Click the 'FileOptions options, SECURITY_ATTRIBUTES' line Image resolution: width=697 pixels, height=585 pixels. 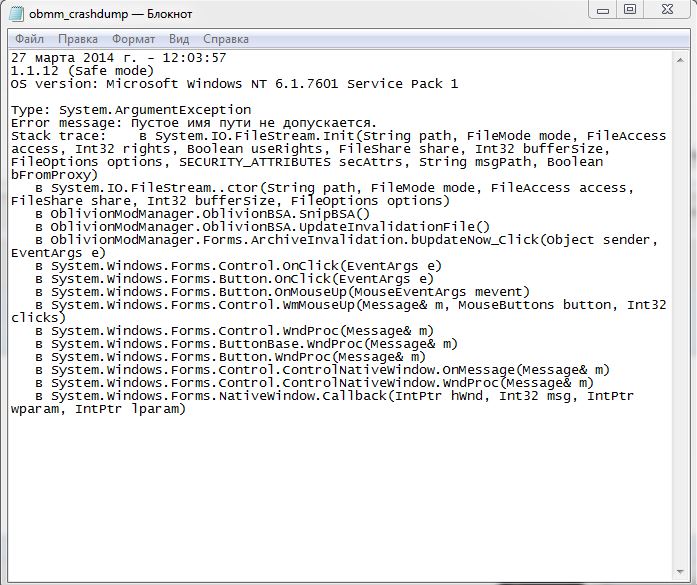pos(307,162)
